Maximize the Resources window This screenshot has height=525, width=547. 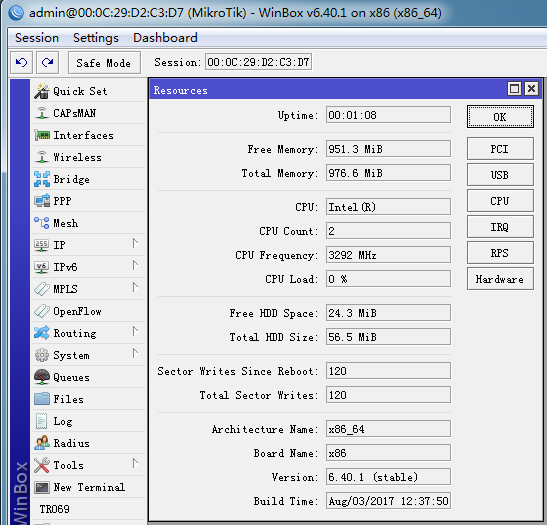[x=514, y=89]
